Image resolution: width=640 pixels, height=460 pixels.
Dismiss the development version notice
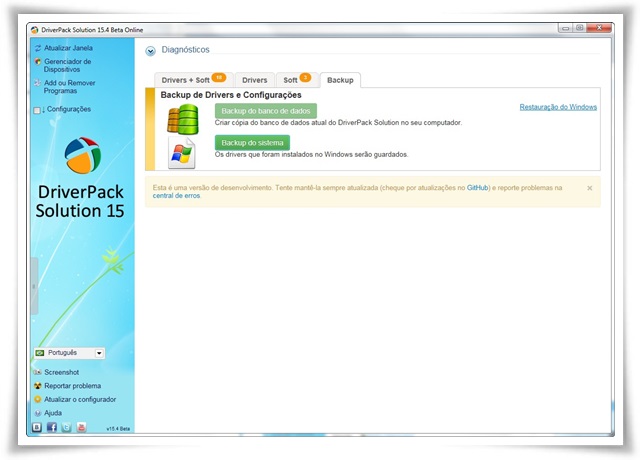tap(589, 188)
